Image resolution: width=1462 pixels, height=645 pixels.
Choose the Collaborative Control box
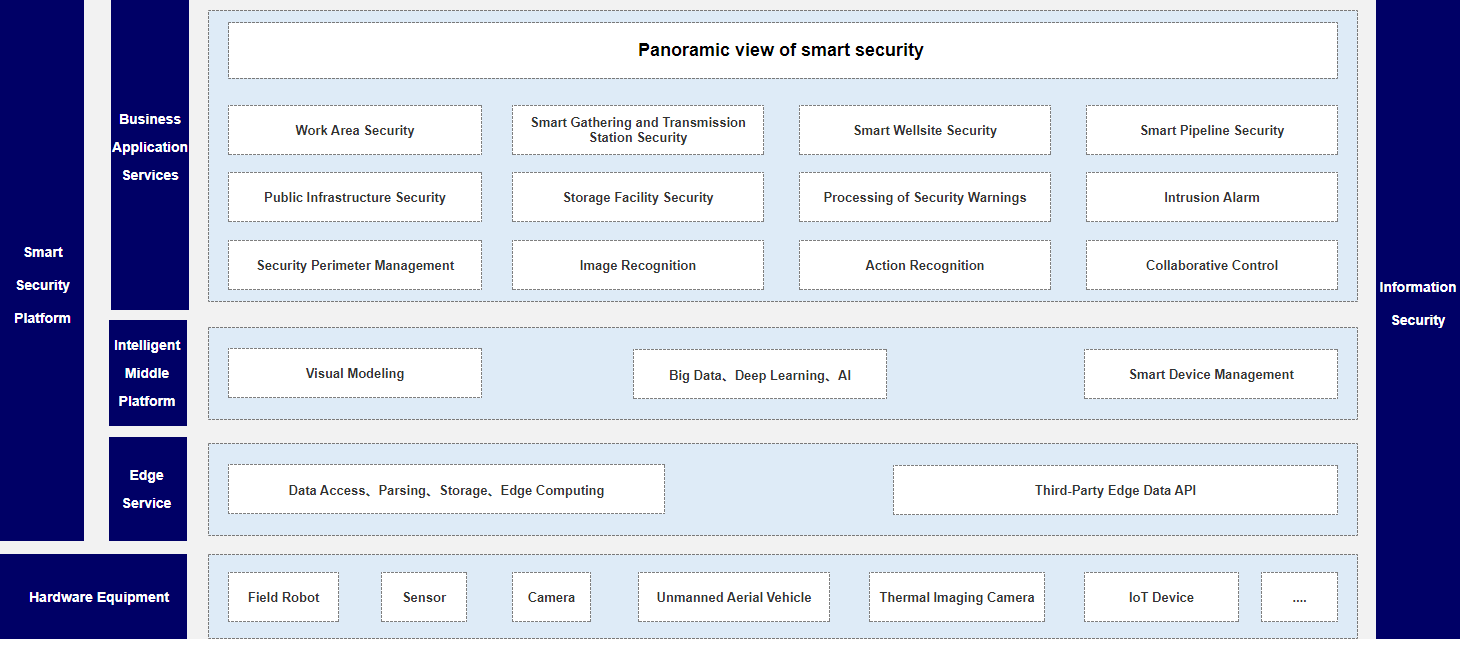point(1211,265)
